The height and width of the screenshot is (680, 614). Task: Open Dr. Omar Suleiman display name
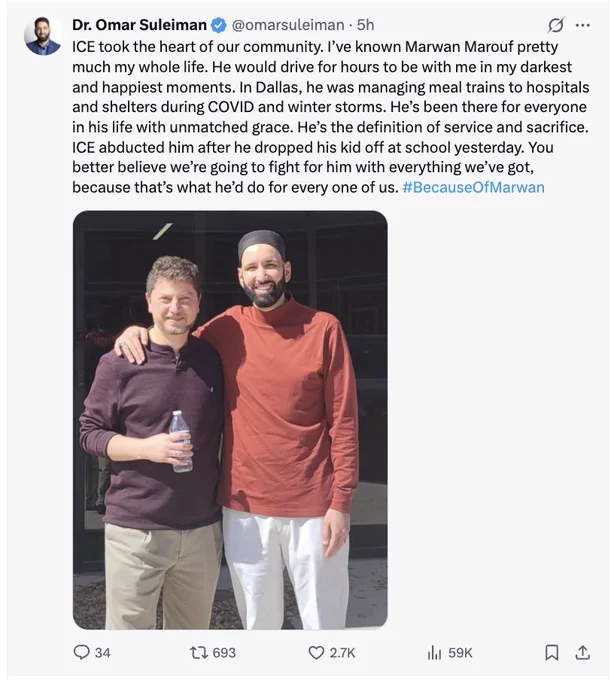(x=140, y=25)
